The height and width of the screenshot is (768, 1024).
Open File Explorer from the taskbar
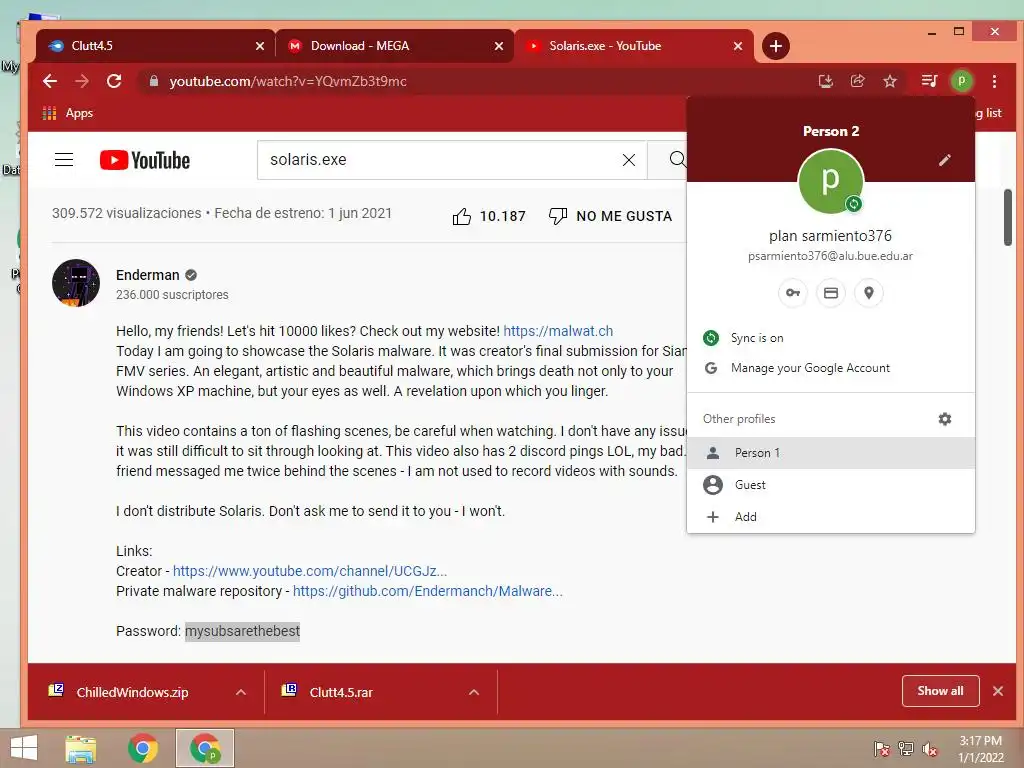coord(81,748)
